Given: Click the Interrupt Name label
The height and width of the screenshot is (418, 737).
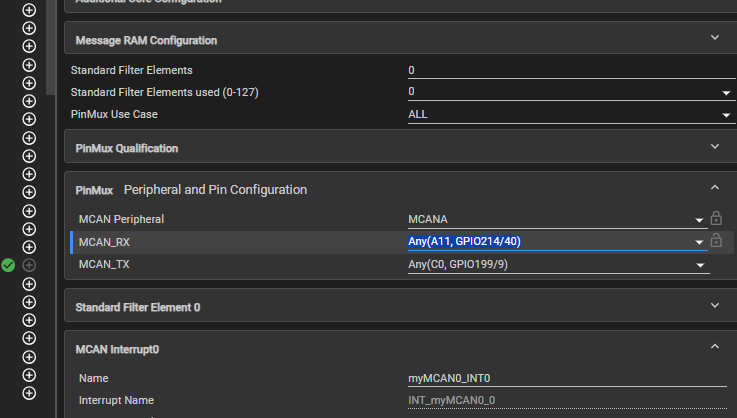Looking at the screenshot, I should [x=116, y=401].
